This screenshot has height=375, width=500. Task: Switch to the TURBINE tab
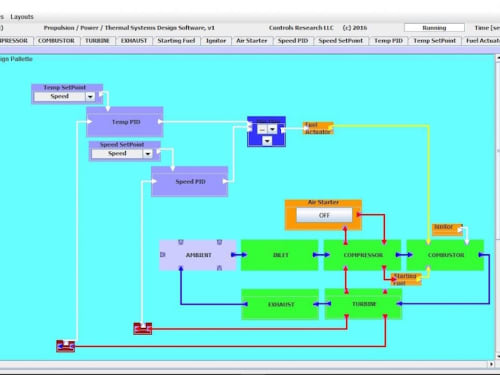(97, 41)
